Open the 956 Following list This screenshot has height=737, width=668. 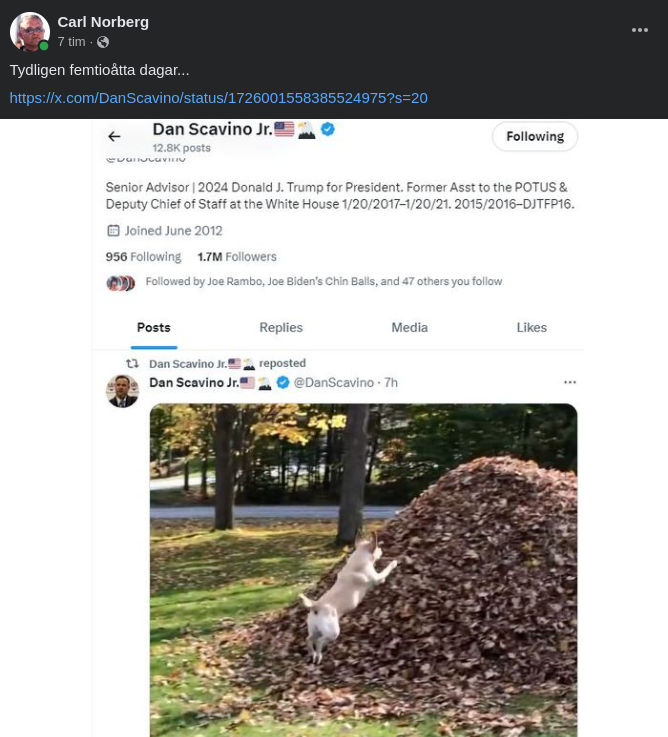143,257
